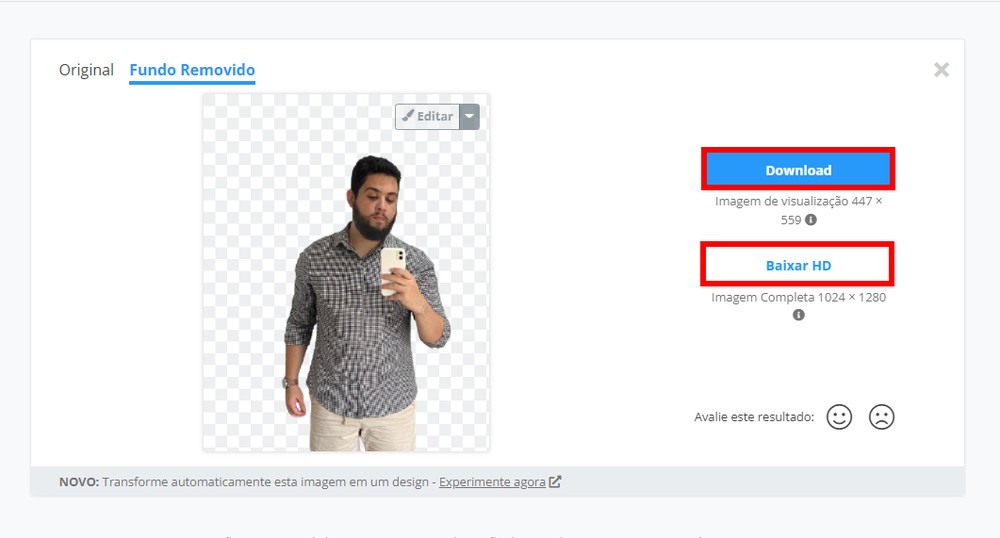This screenshot has height=538, width=1000.
Task: Click the Baixar HD button
Action: tap(798, 265)
